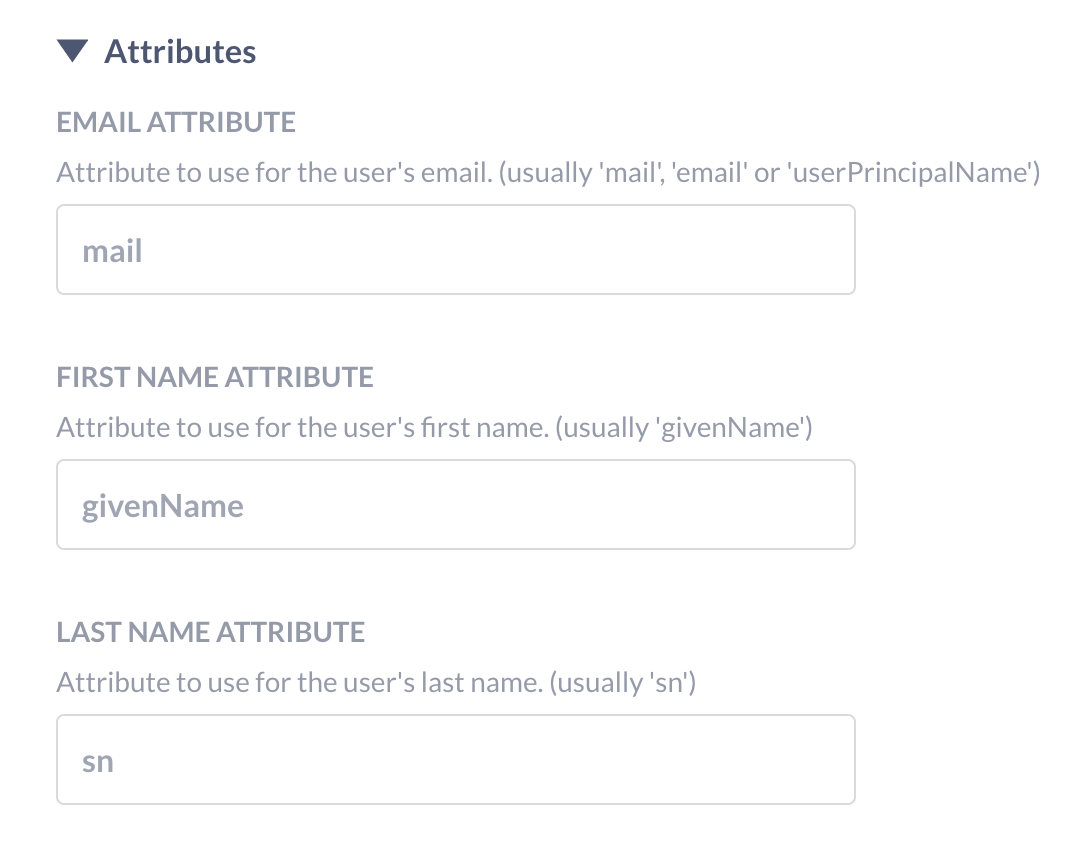1088x848 pixels.
Task: Select the Last Name Attribute field
Action: [455, 759]
